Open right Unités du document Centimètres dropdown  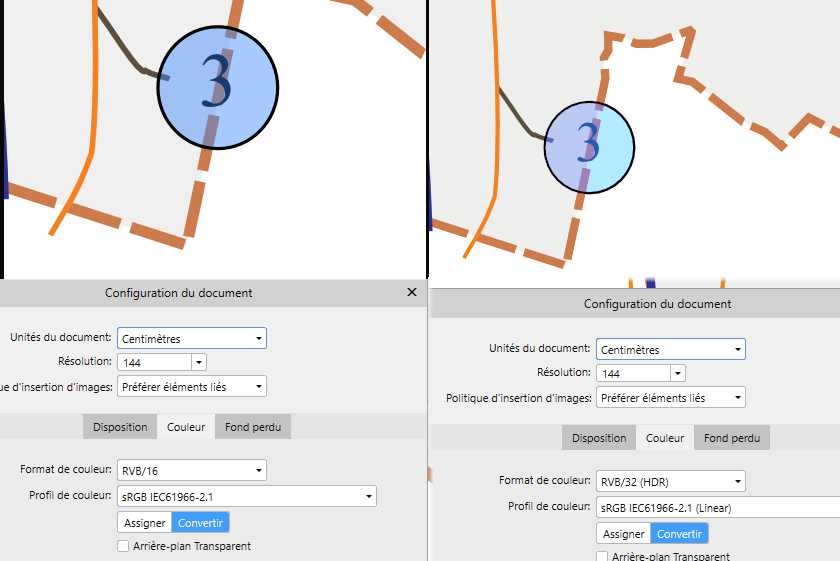pyautogui.click(x=671, y=349)
